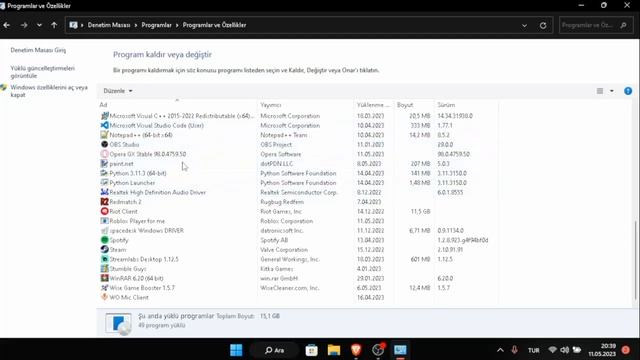Select the Redmatch 2 icon

tap(104, 202)
